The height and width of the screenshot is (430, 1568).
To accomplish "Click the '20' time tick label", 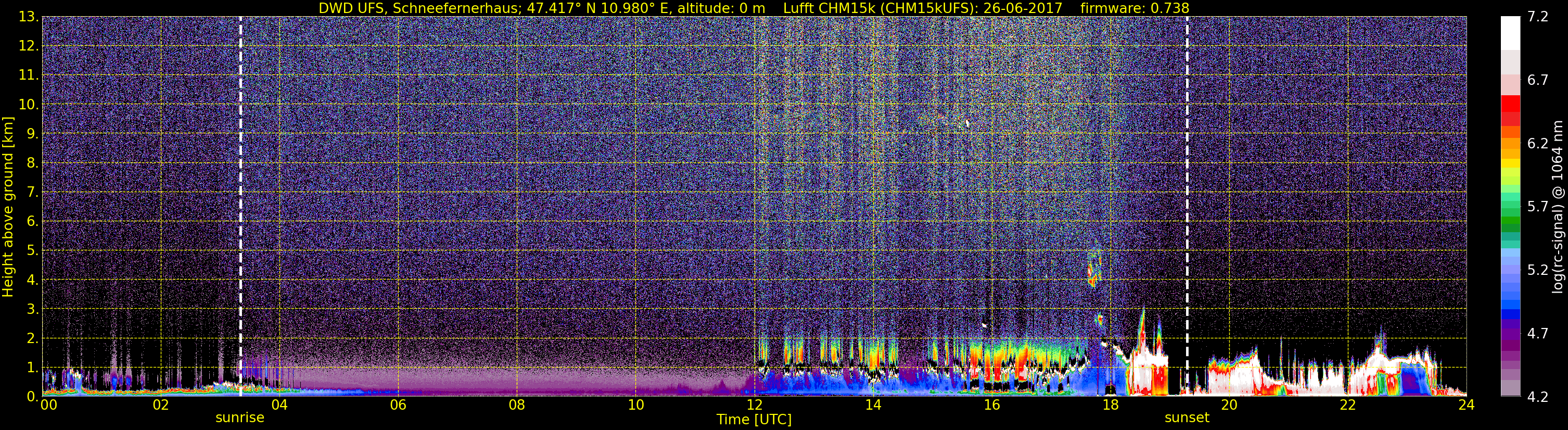I will point(1229,405).
